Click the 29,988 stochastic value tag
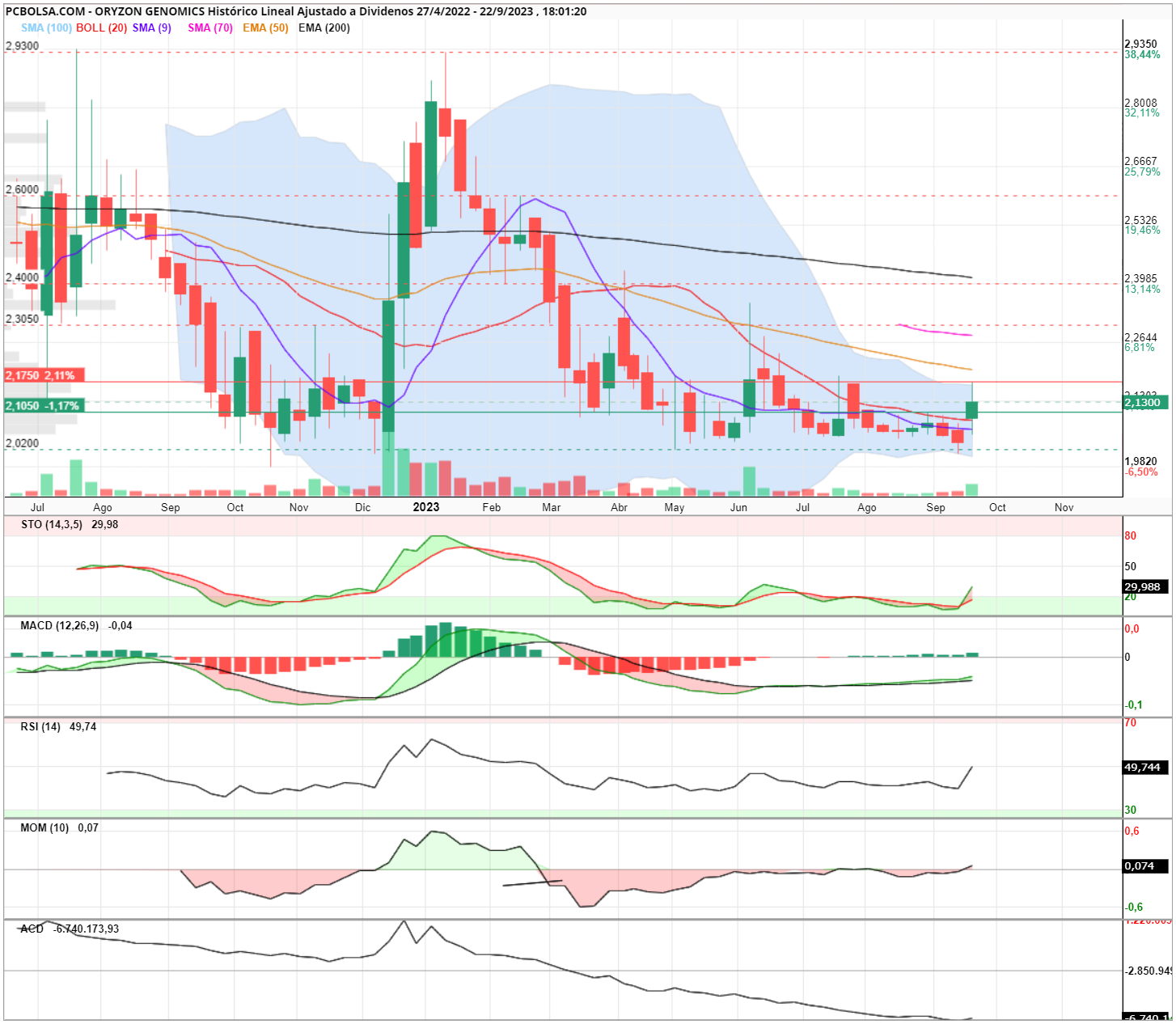 [x=1145, y=587]
